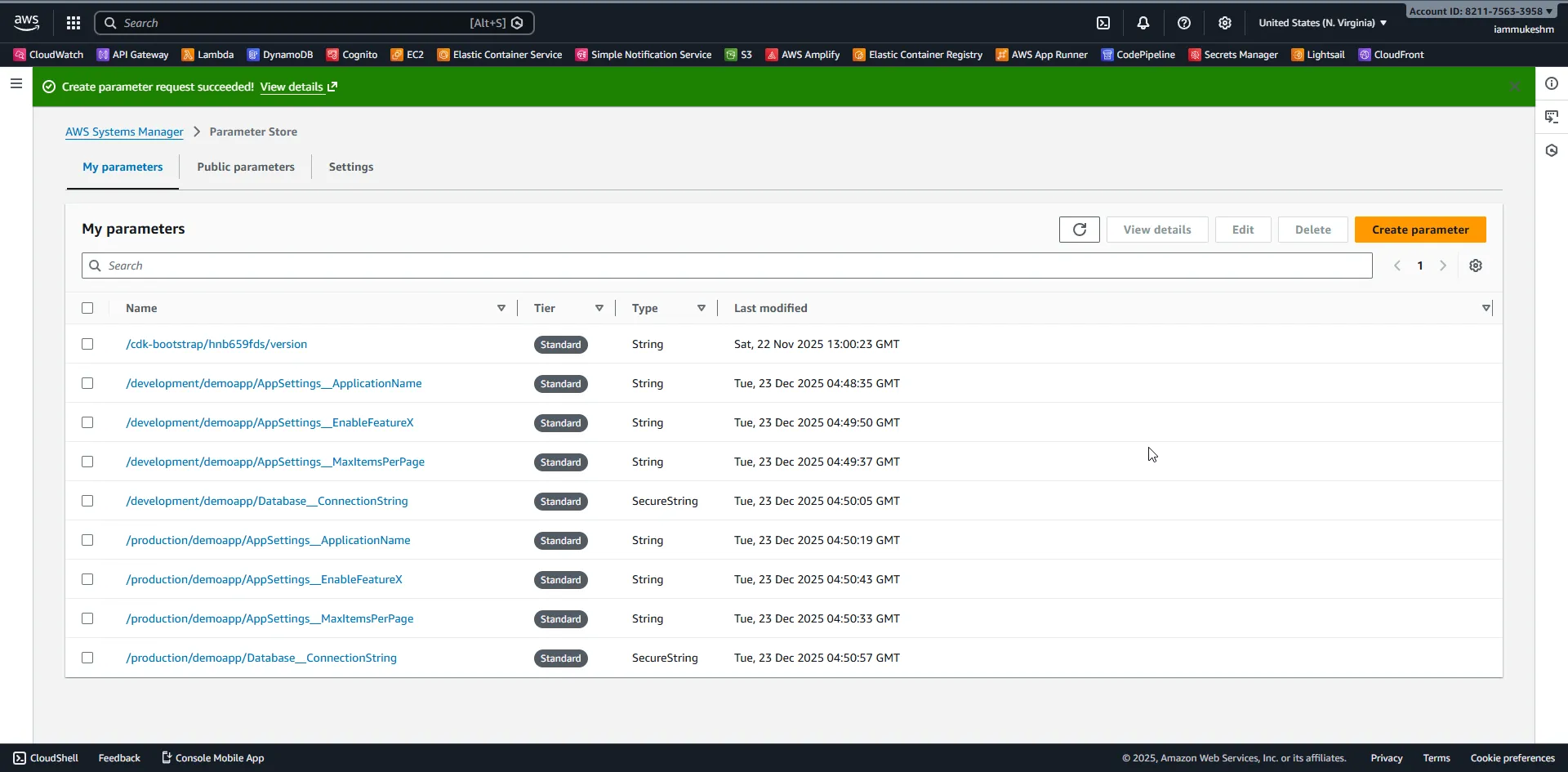Open View details link in success banner
Image resolution: width=1568 pixels, height=772 pixels.
click(x=292, y=87)
